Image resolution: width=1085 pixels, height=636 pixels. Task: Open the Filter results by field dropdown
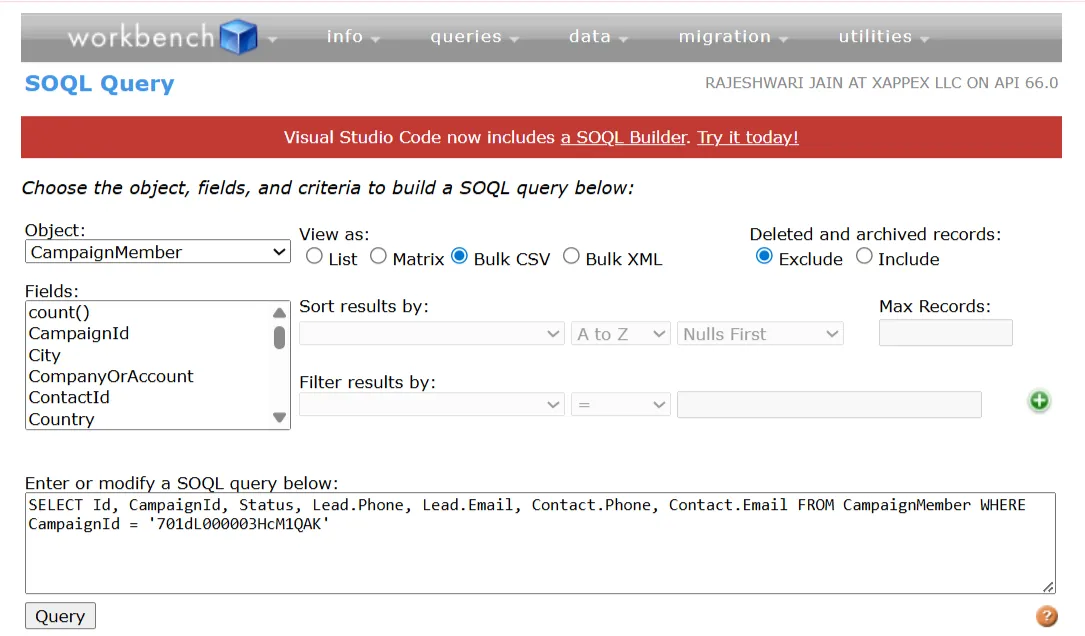click(x=432, y=404)
